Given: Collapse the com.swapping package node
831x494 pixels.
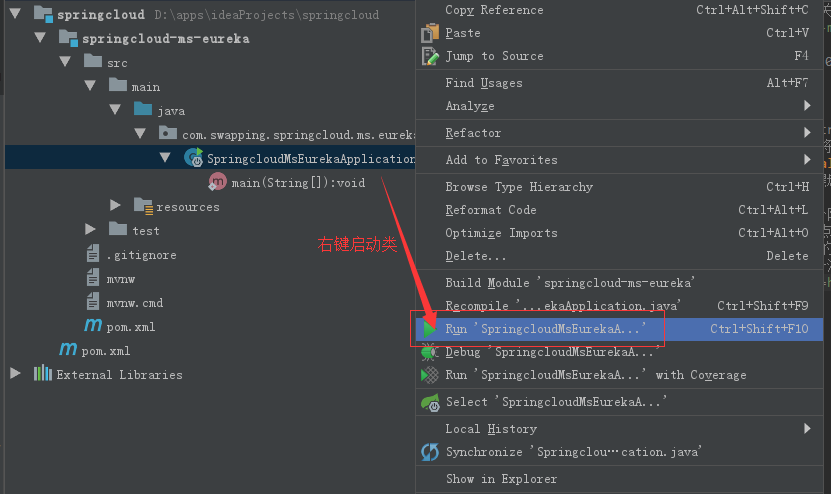Looking at the screenshot, I should pos(140,134).
